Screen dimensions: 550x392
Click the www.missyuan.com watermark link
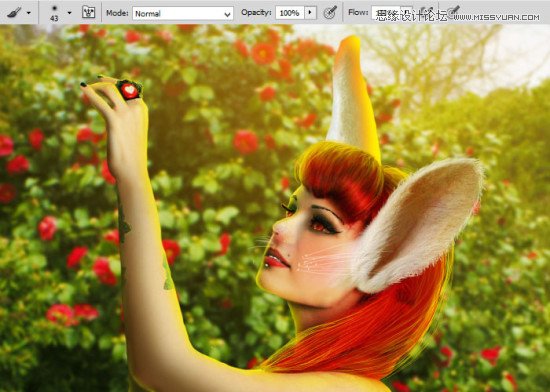[x=497, y=17]
